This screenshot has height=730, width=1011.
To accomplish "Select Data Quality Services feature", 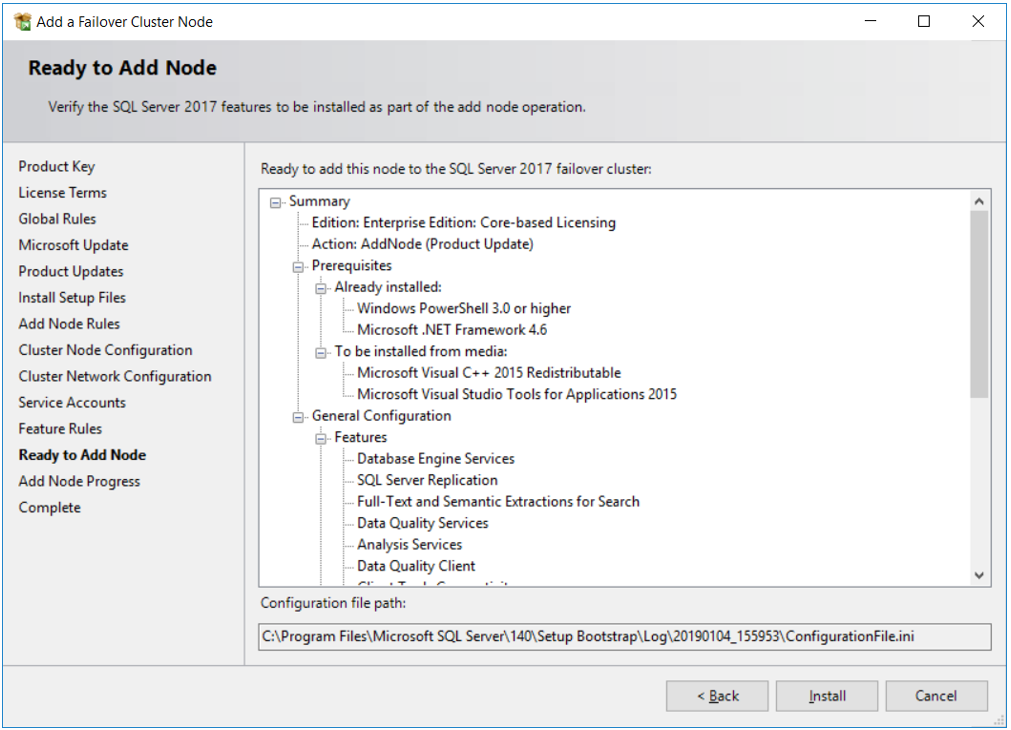I will [x=422, y=523].
